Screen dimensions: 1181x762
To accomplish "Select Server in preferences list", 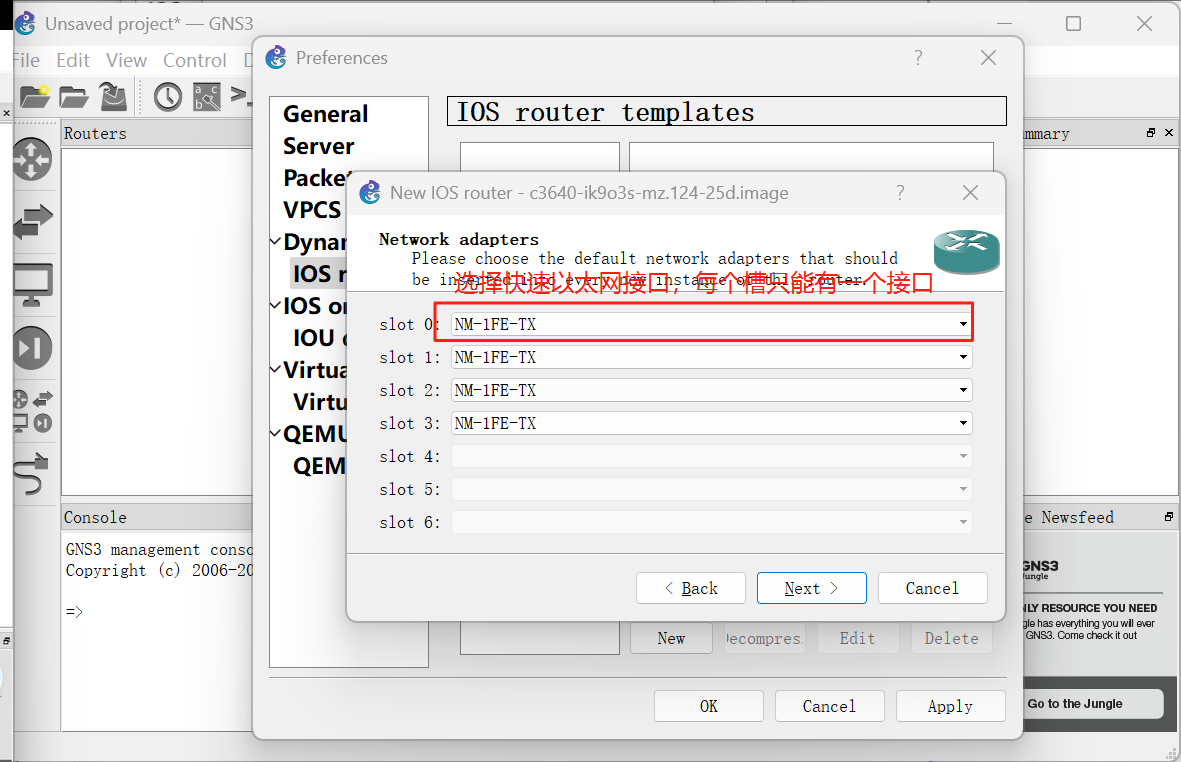I will 319,146.
